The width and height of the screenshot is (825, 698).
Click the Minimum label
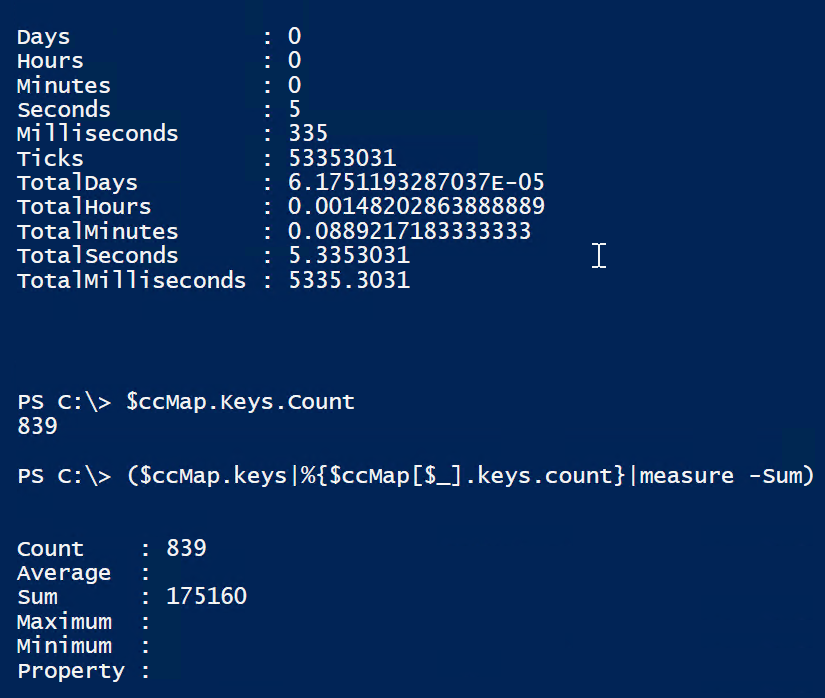coord(64,646)
